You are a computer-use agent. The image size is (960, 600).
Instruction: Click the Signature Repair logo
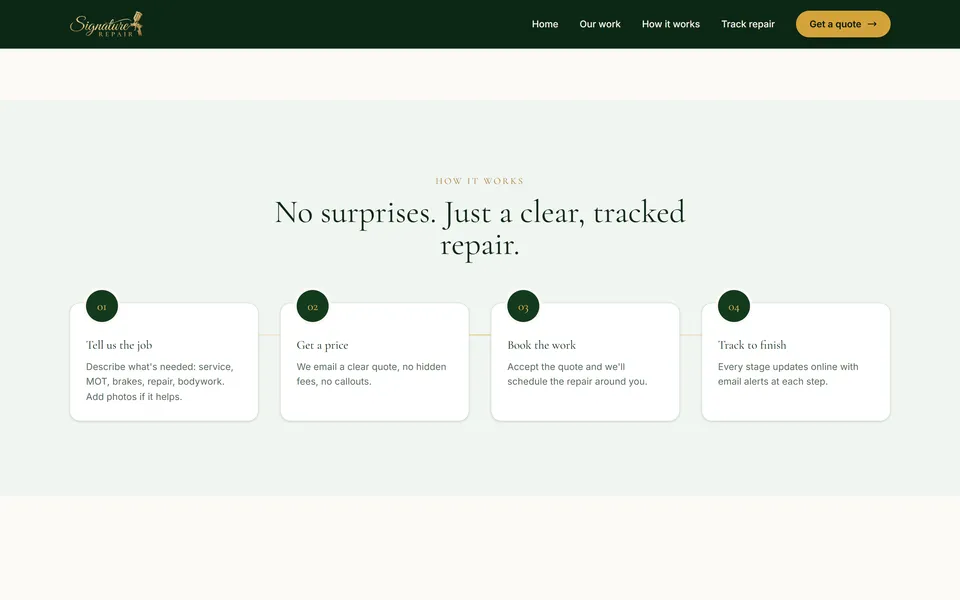click(x=107, y=24)
